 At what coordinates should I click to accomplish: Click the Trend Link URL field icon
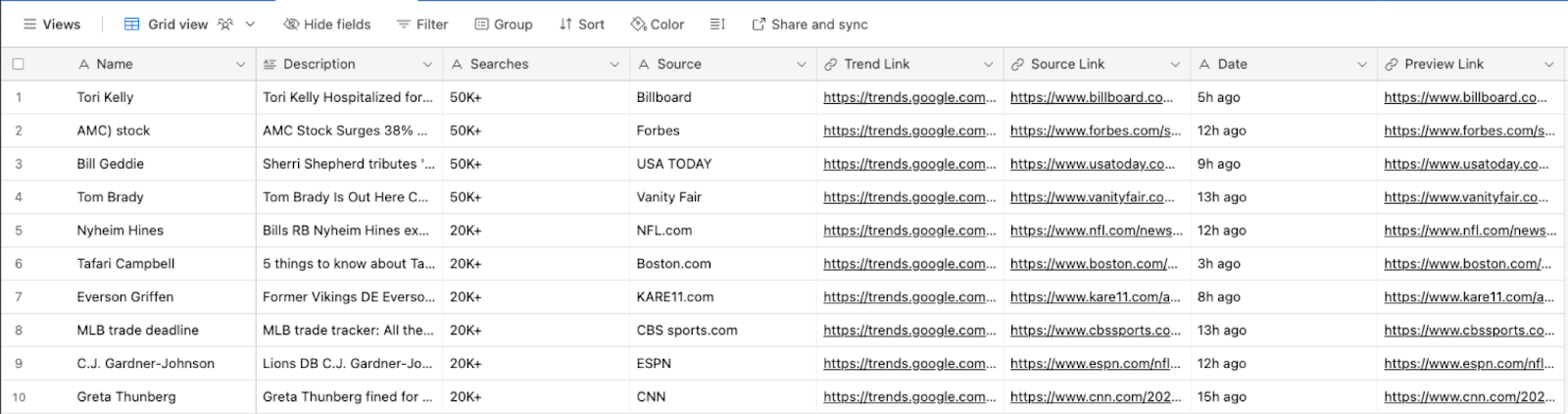click(x=831, y=64)
